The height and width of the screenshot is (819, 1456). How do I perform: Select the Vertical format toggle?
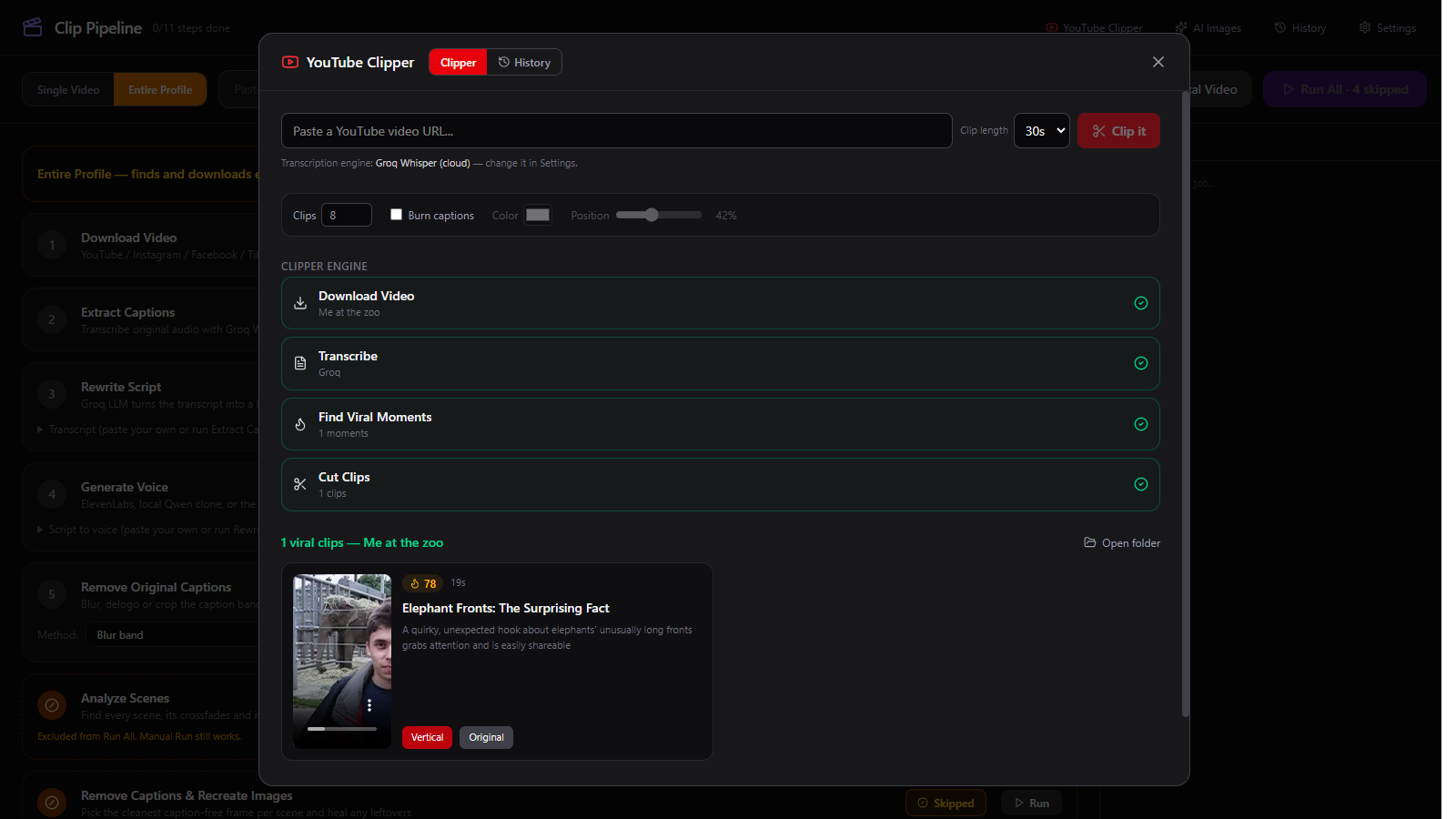427,737
